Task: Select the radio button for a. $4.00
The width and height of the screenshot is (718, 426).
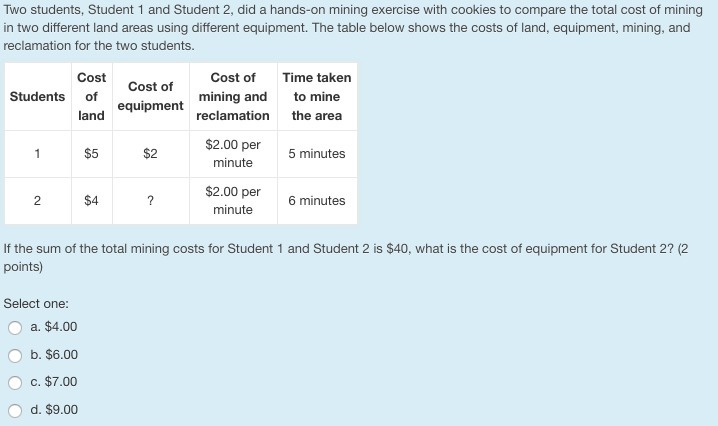Action: tap(15, 327)
